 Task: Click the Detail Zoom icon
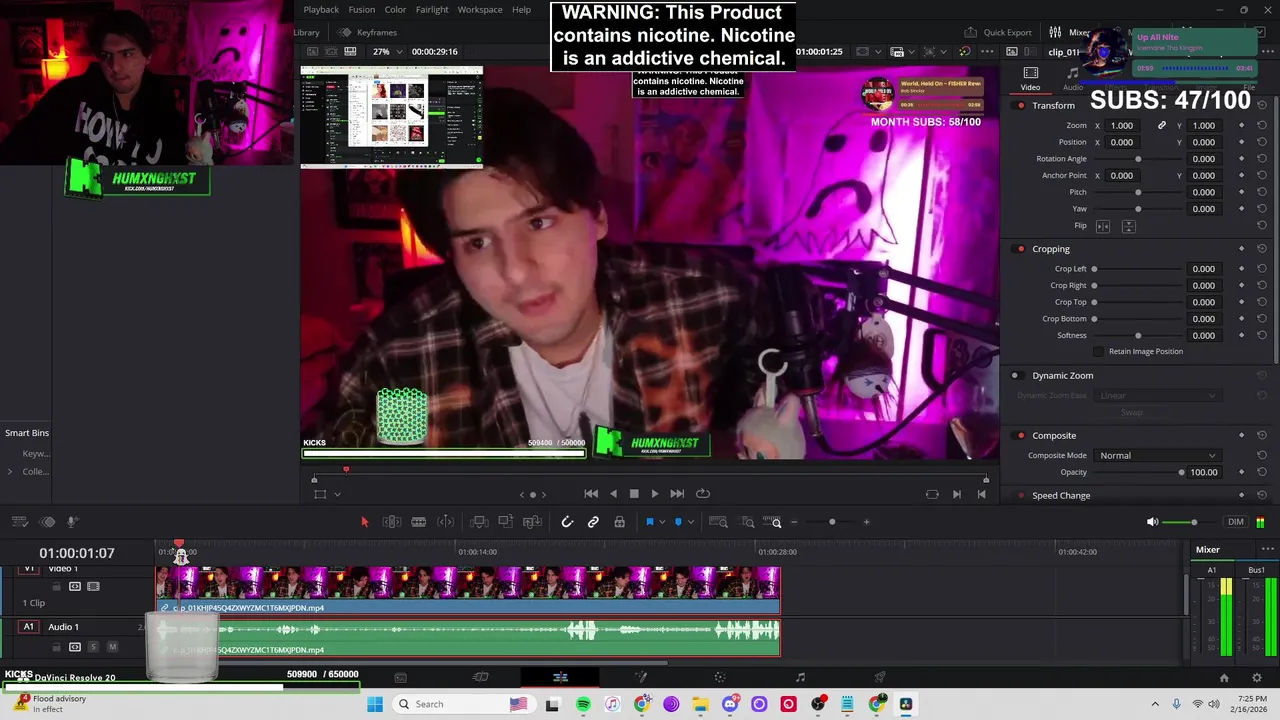[748, 522]
